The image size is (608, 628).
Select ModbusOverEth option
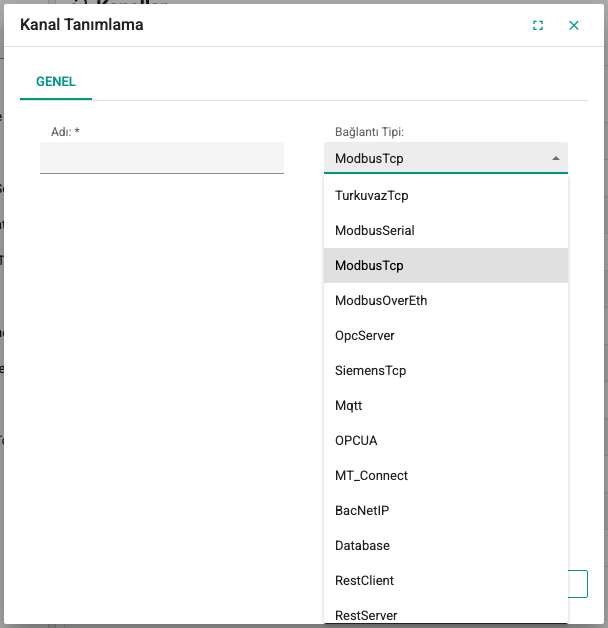pos(446,300)
